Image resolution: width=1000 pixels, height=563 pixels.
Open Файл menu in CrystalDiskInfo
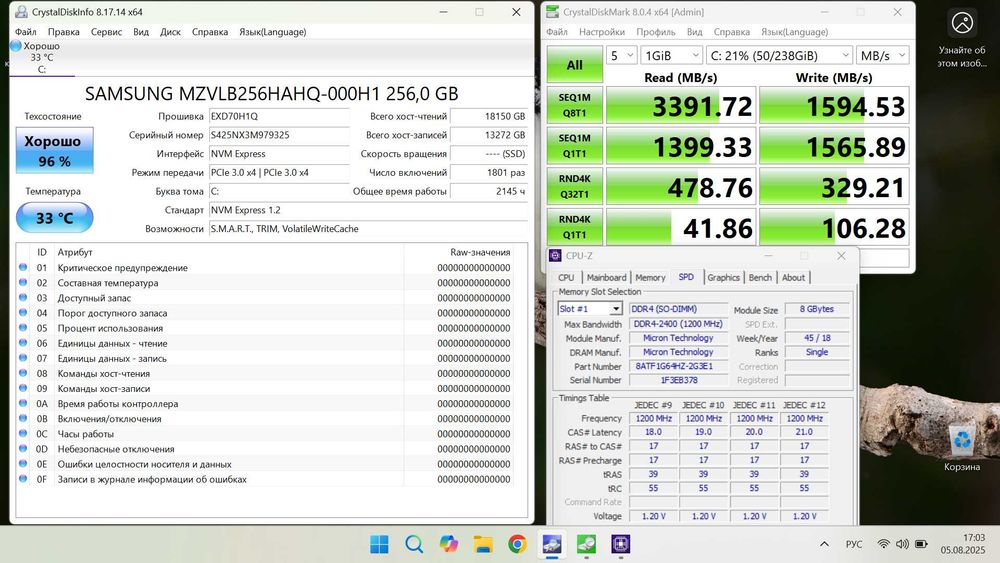pyautogui.click(x=26, y=32)
